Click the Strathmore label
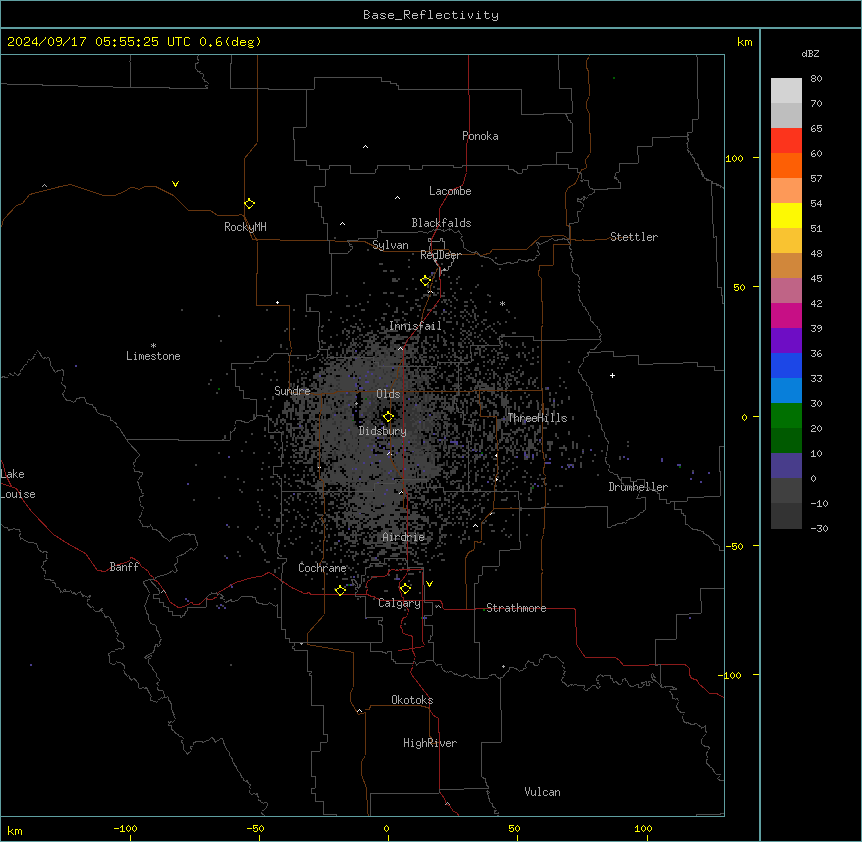 (x=516, y=608)
